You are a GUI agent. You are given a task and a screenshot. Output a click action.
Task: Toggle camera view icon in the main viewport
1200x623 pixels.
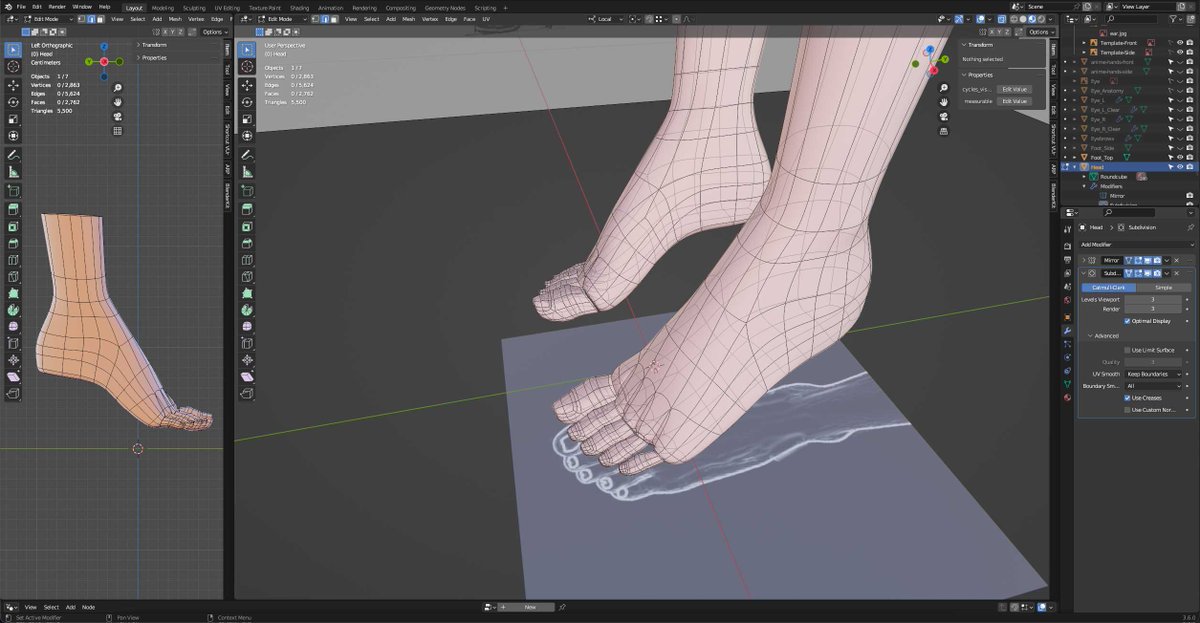pyautogui.click(x=944, y=116)
